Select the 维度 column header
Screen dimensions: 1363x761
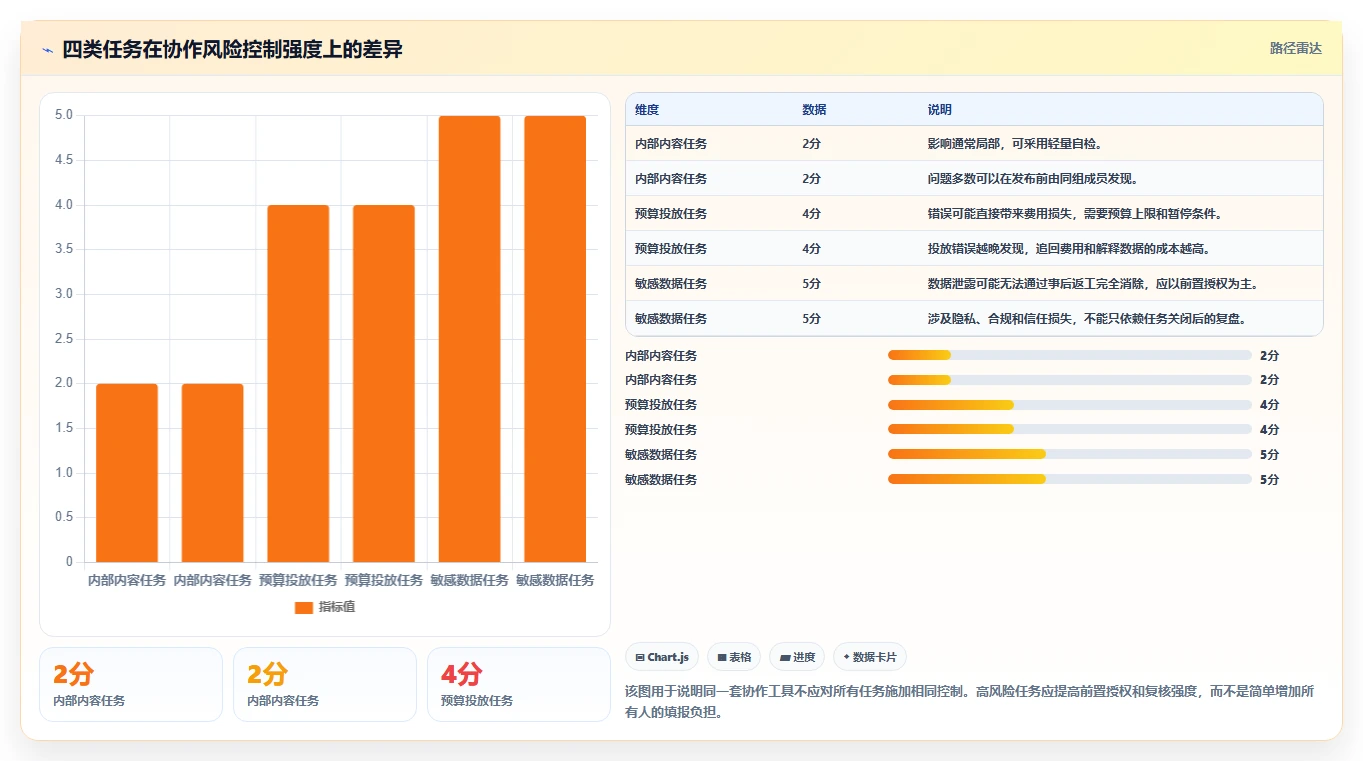point(647,110)
